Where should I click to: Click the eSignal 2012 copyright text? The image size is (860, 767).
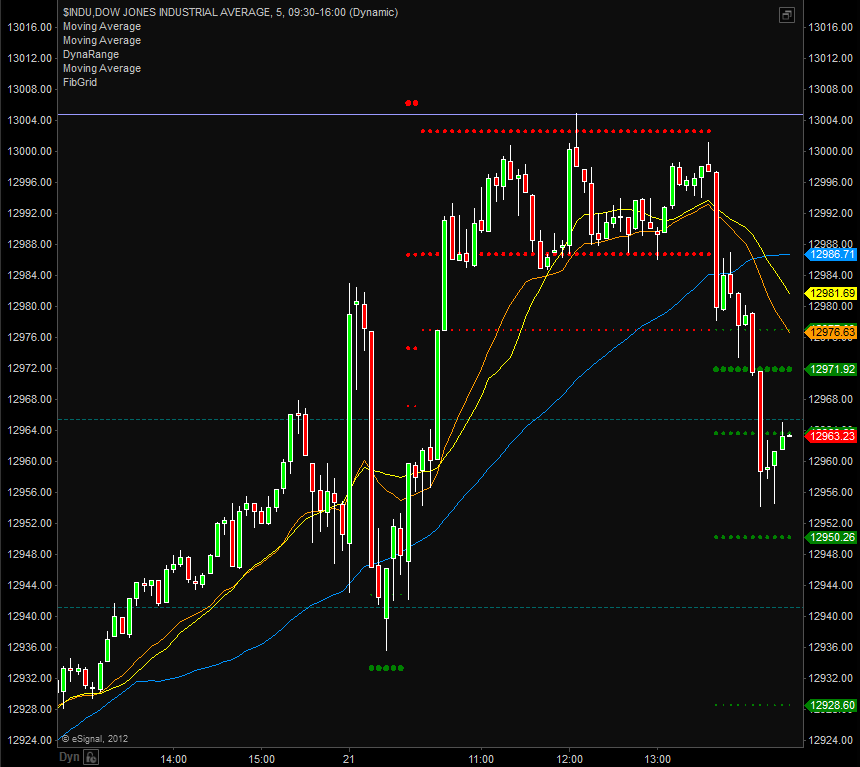(x=94, y=739)
